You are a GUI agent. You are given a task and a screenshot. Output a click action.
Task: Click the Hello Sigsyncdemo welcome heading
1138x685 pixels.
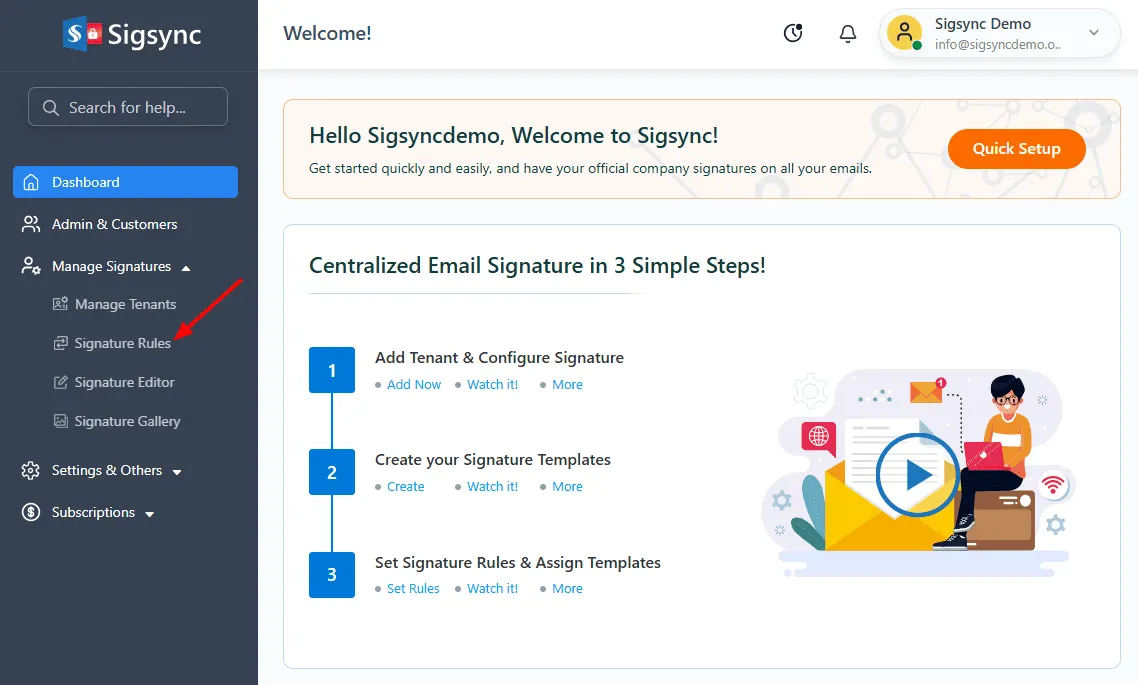pos(514,136)
